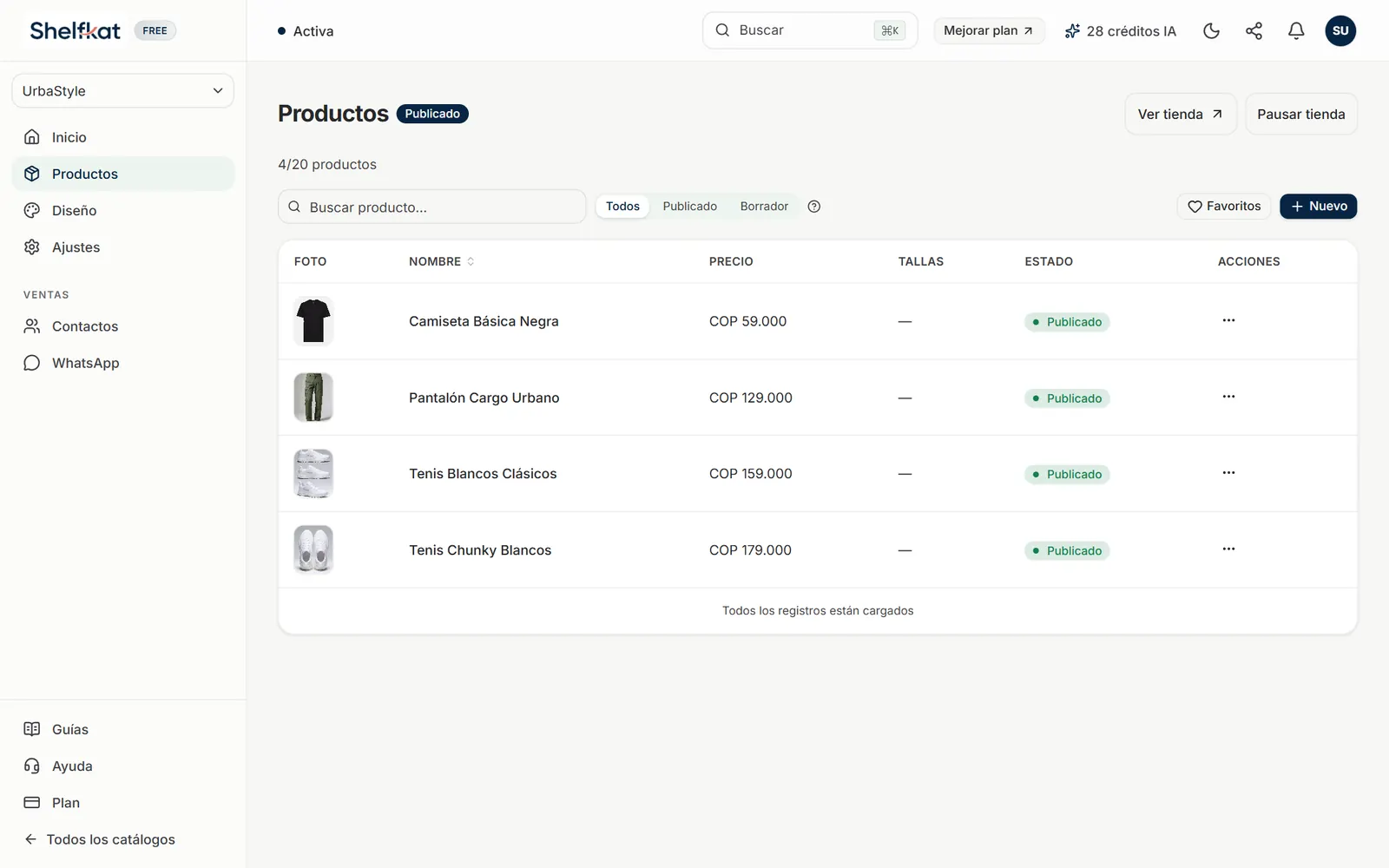Open Guías in sidebar
1389x868 pixels.
123,729
